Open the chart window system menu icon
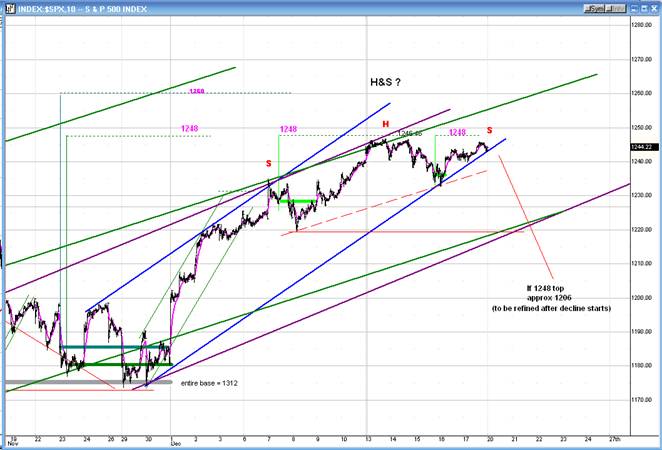 [x=10, y=8]
